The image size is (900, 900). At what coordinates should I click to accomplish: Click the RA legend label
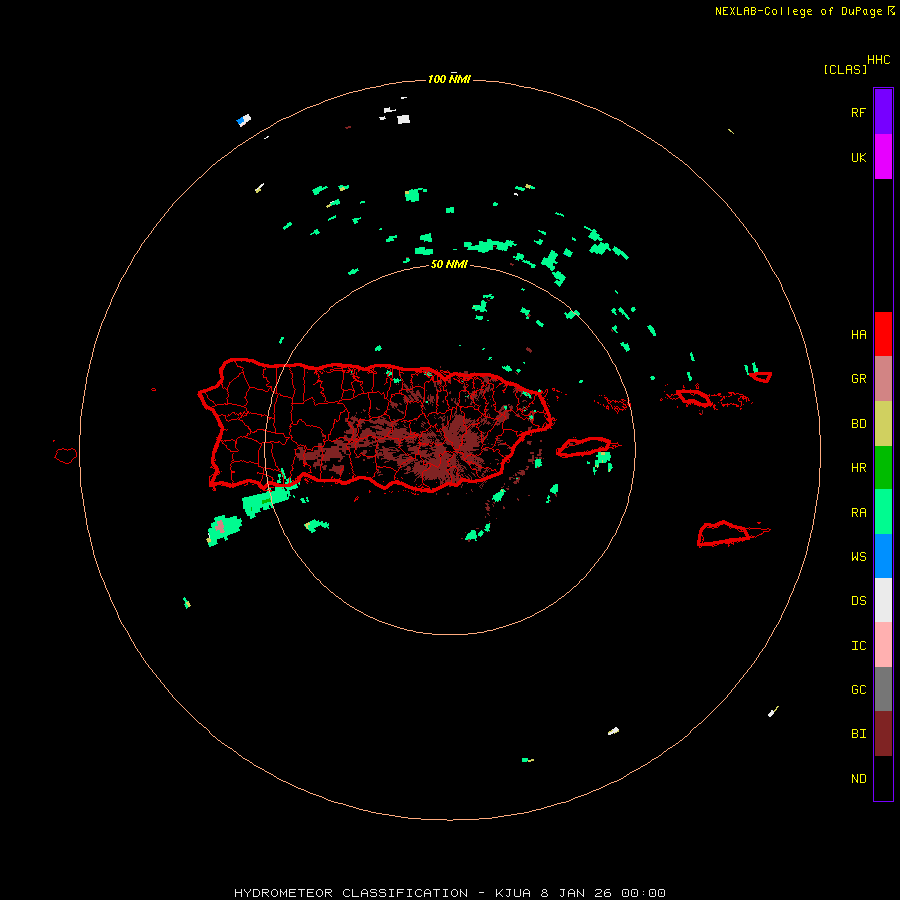(x=858, y=512)
